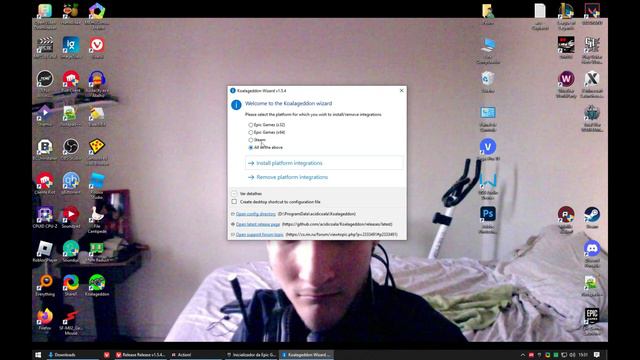Switch to Inicializador da Epic Games taskbar window
The width and height of the screenshot is (640, 360).
click(x=251, y=355)
